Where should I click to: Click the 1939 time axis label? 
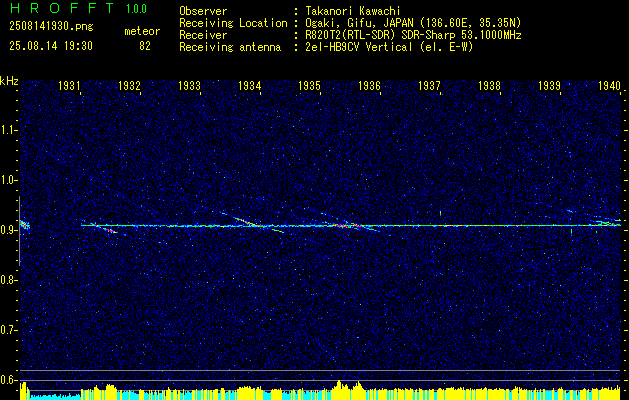550,85
